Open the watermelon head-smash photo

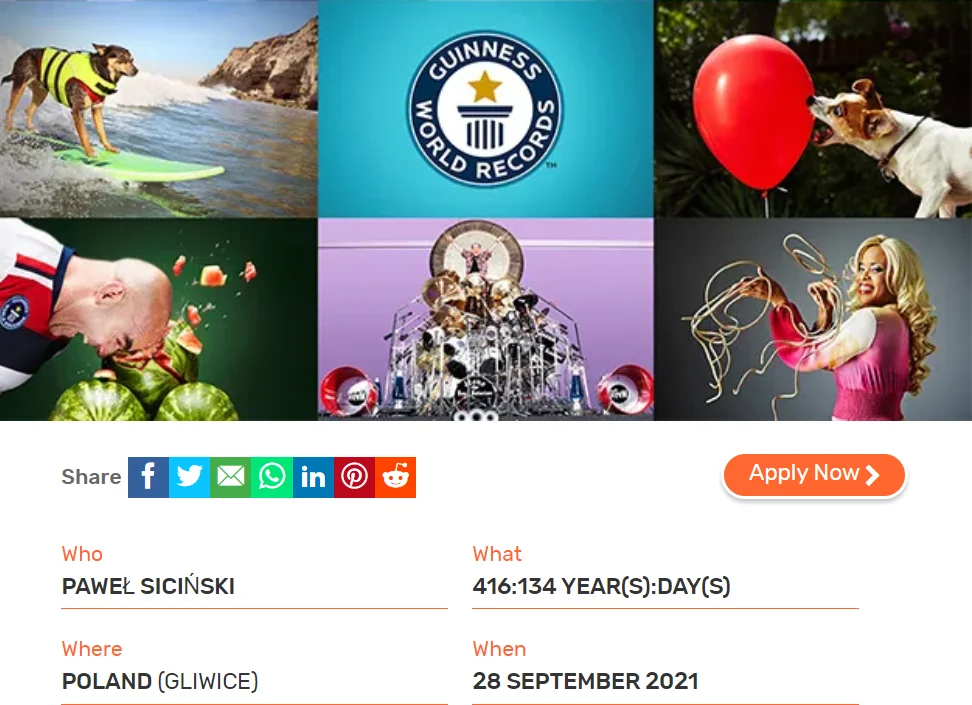[159, 319]
